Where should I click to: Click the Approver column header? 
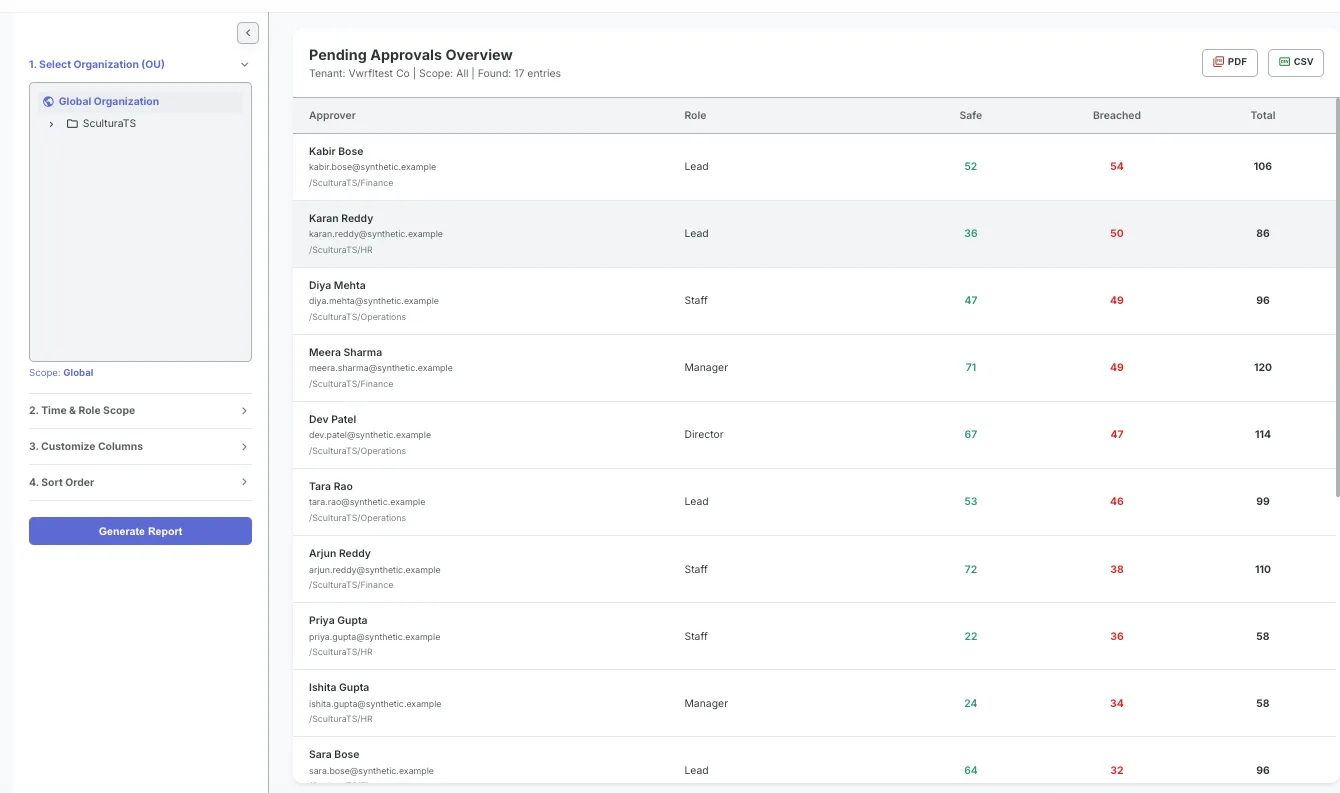coord(332,116)
